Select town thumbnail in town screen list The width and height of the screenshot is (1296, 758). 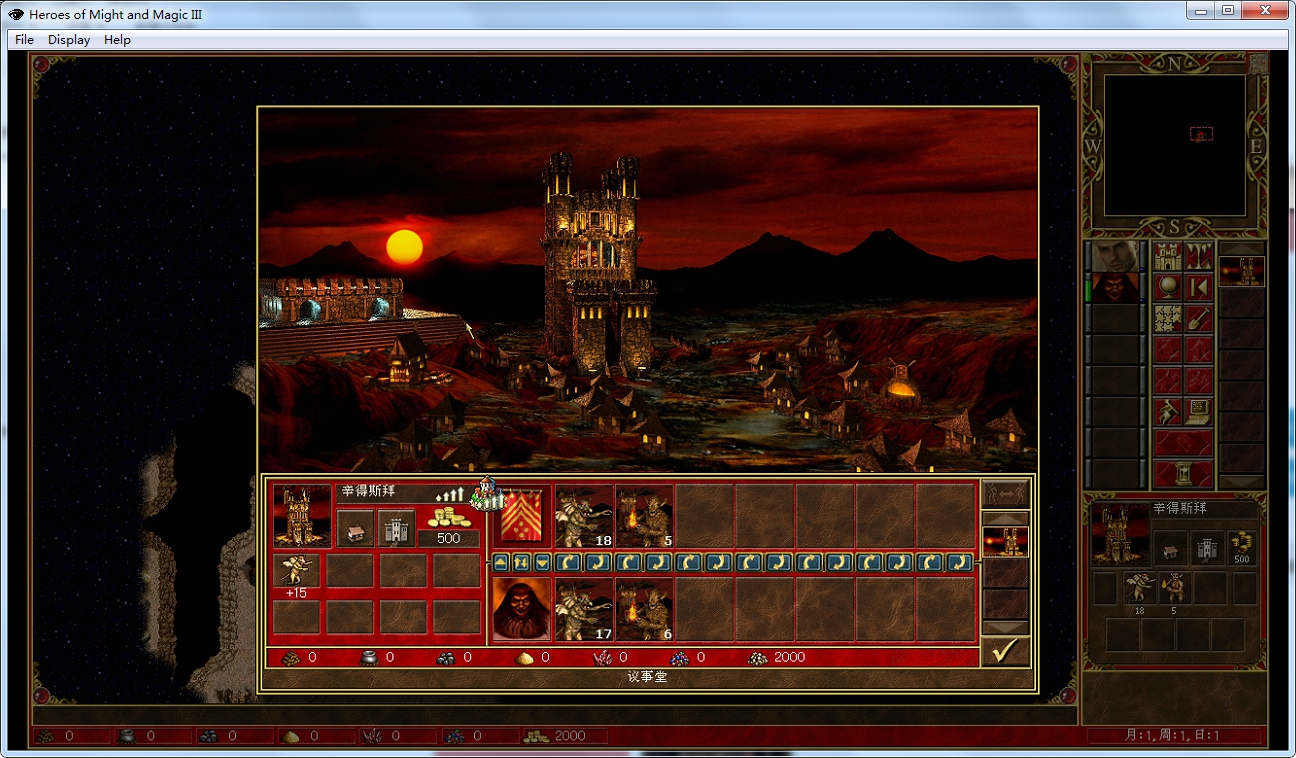click(x=1005, y=541)
